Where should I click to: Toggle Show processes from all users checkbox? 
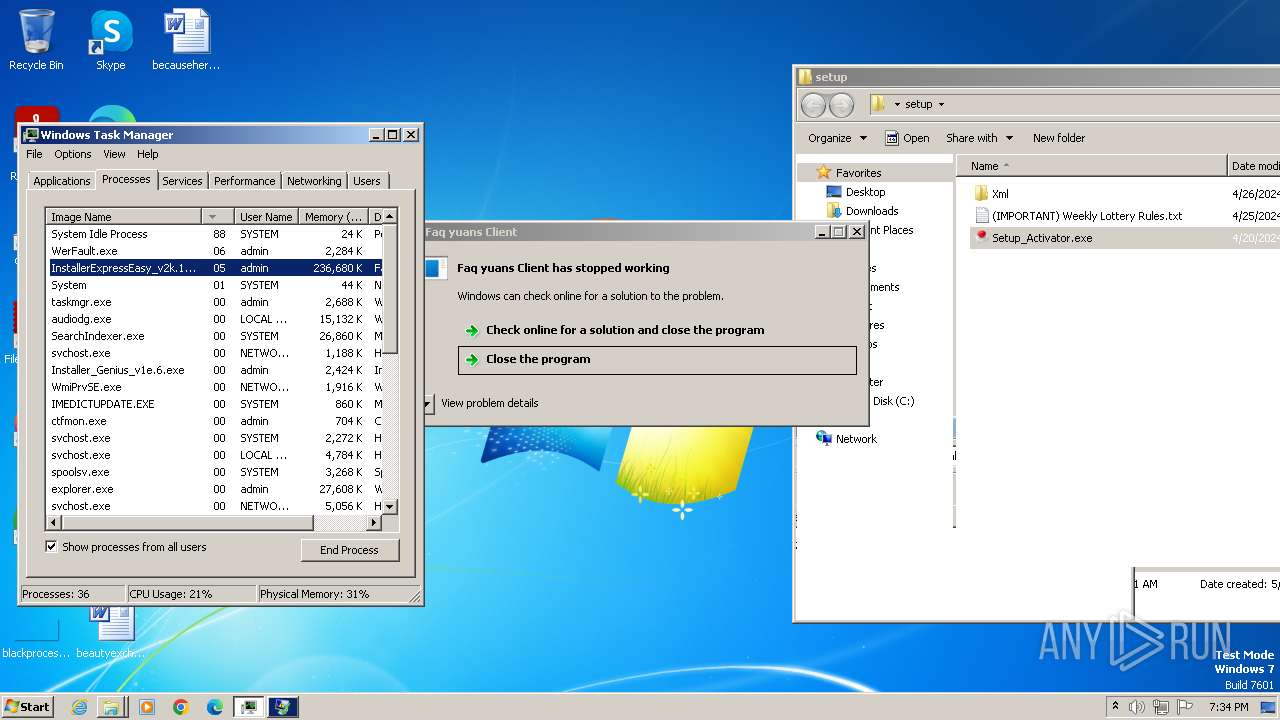(51, 547)
